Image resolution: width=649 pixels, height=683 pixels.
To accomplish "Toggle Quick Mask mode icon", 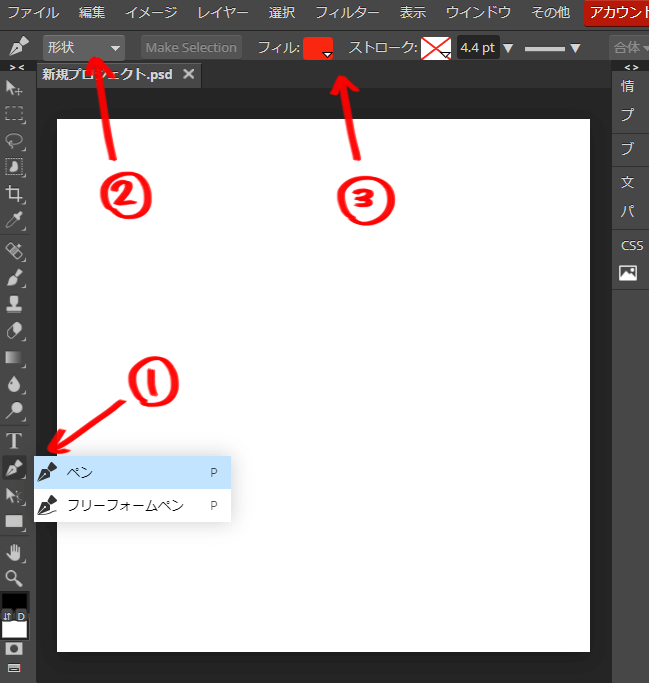I will click(14, 649).
